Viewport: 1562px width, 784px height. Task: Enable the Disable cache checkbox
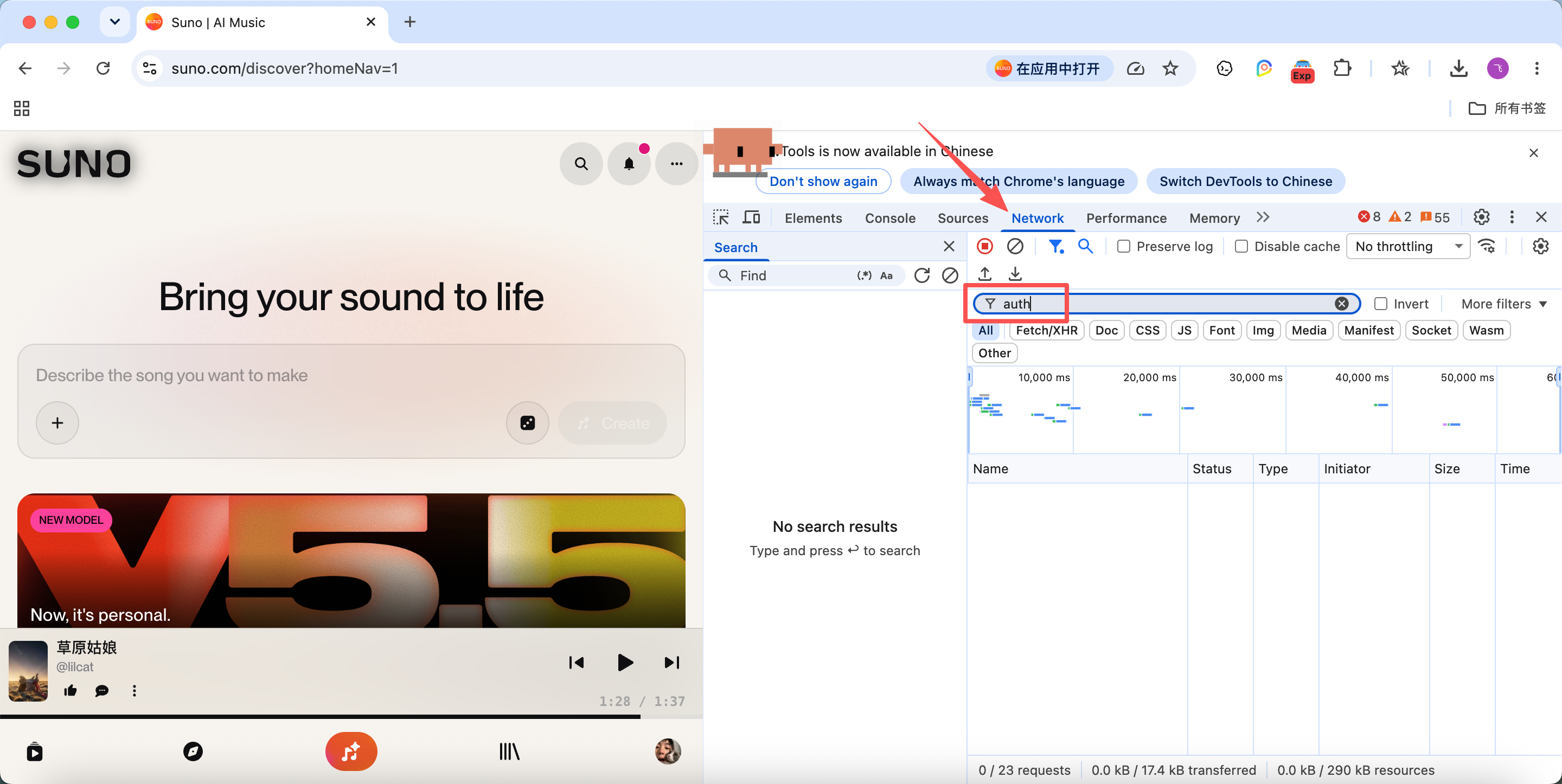point(1241,246)
